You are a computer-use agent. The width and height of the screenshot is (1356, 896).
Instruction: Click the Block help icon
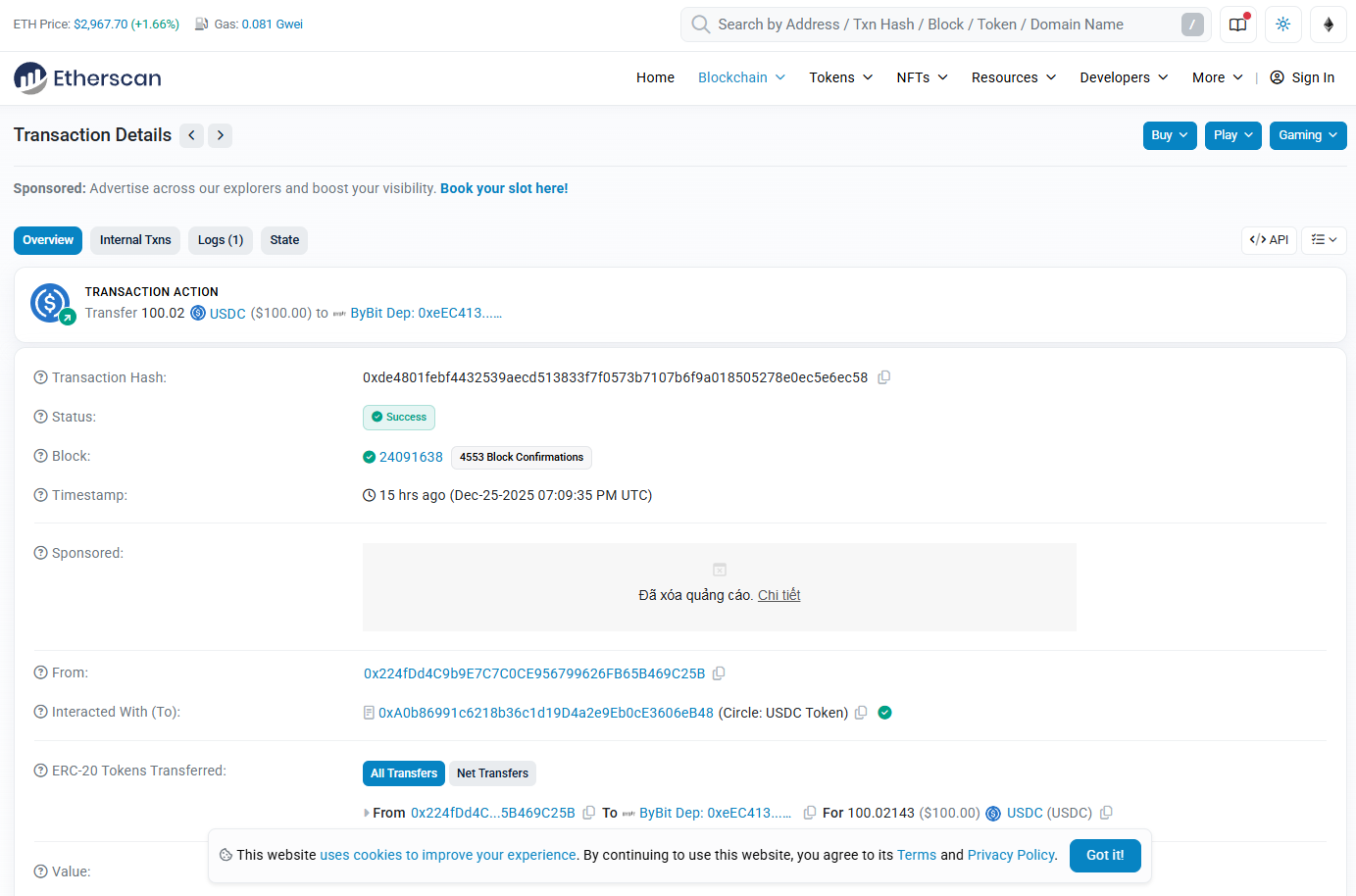pyautogui.click(x=41, y=456)
